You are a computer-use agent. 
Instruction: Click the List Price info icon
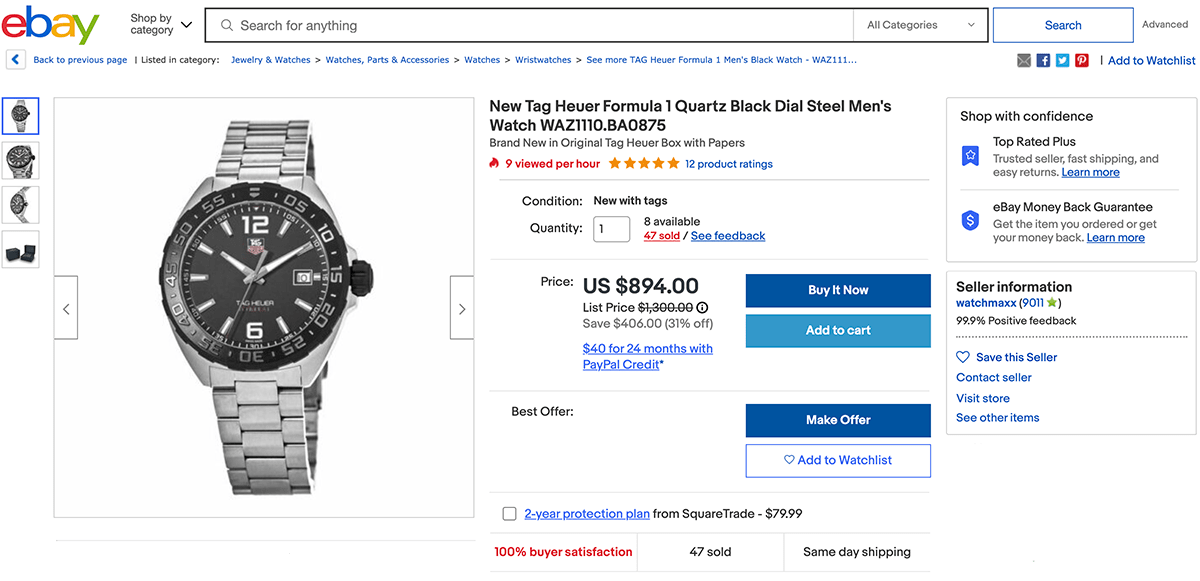(x=702, y=308)
